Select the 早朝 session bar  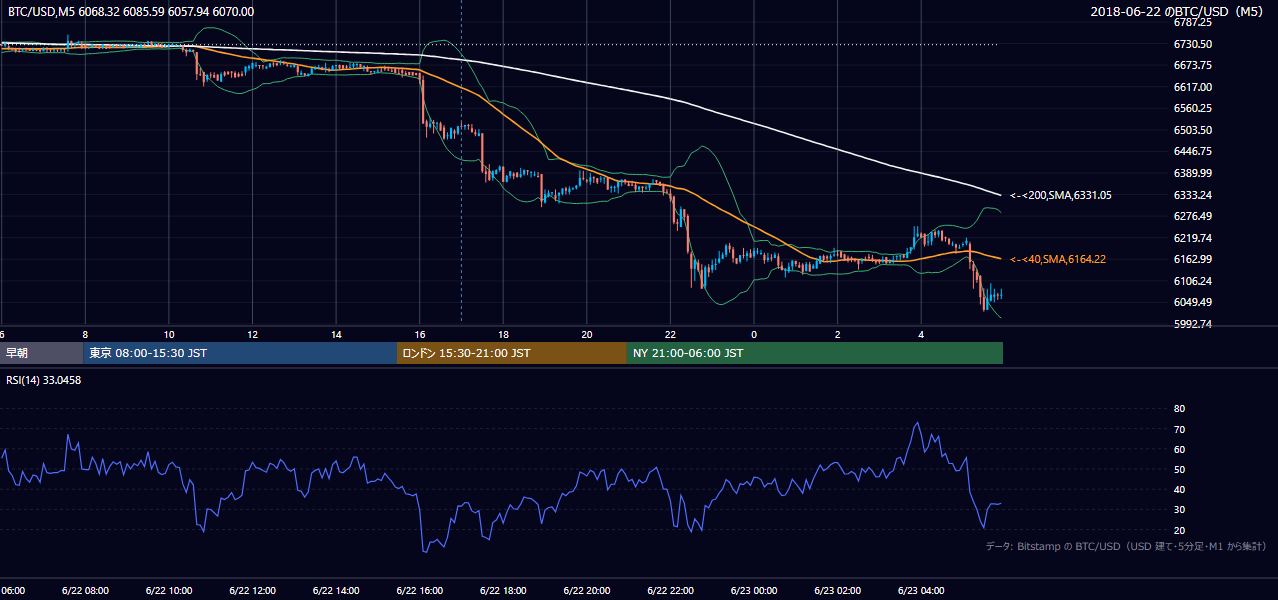coord(41,353)
